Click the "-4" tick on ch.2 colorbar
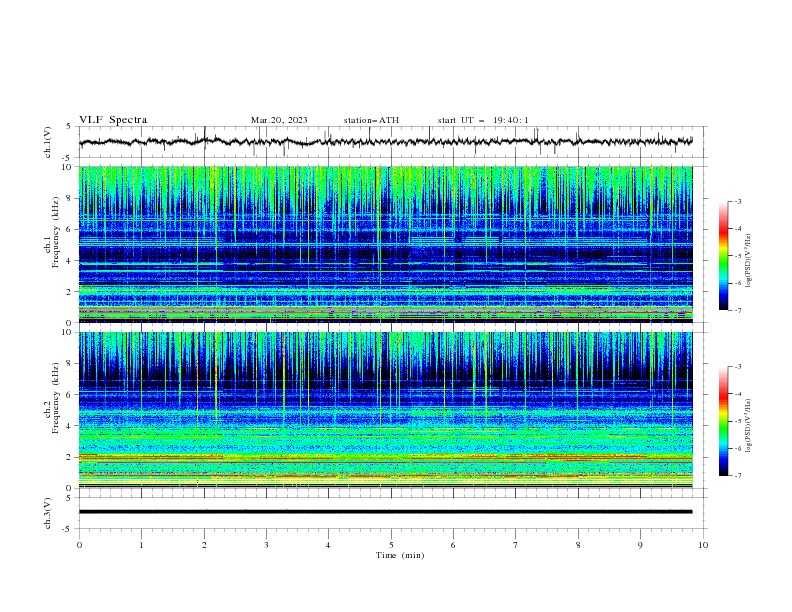Viewport: 792px width, 612px height. 737,394
